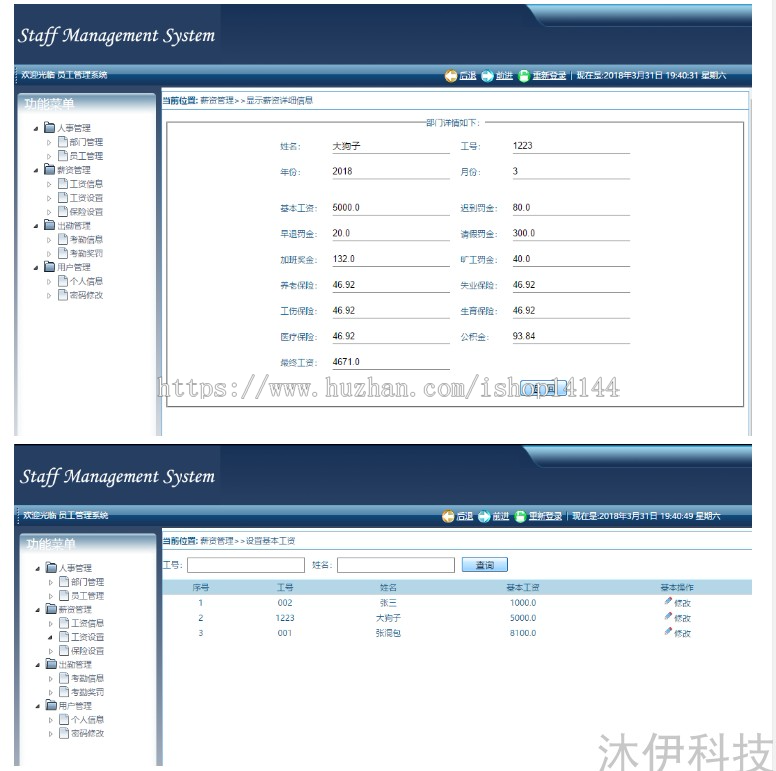The width and height of the screenshot is (776, 771).
Task: Click the 后退 back arrow icon on 设置基本工资 screen
Action: pos(448,516)
